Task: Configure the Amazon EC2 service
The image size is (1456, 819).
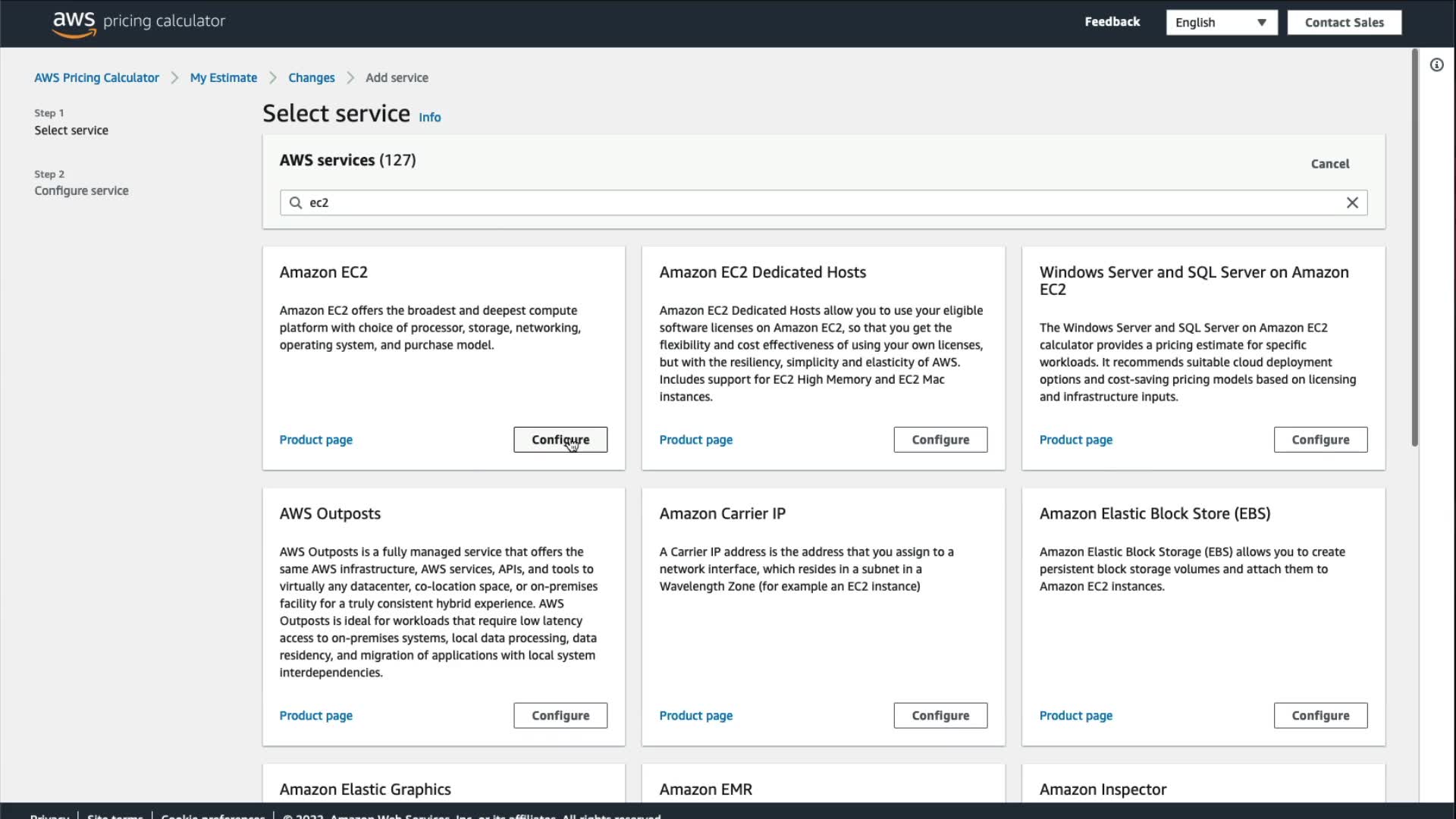Action: [x=560, y=440]
